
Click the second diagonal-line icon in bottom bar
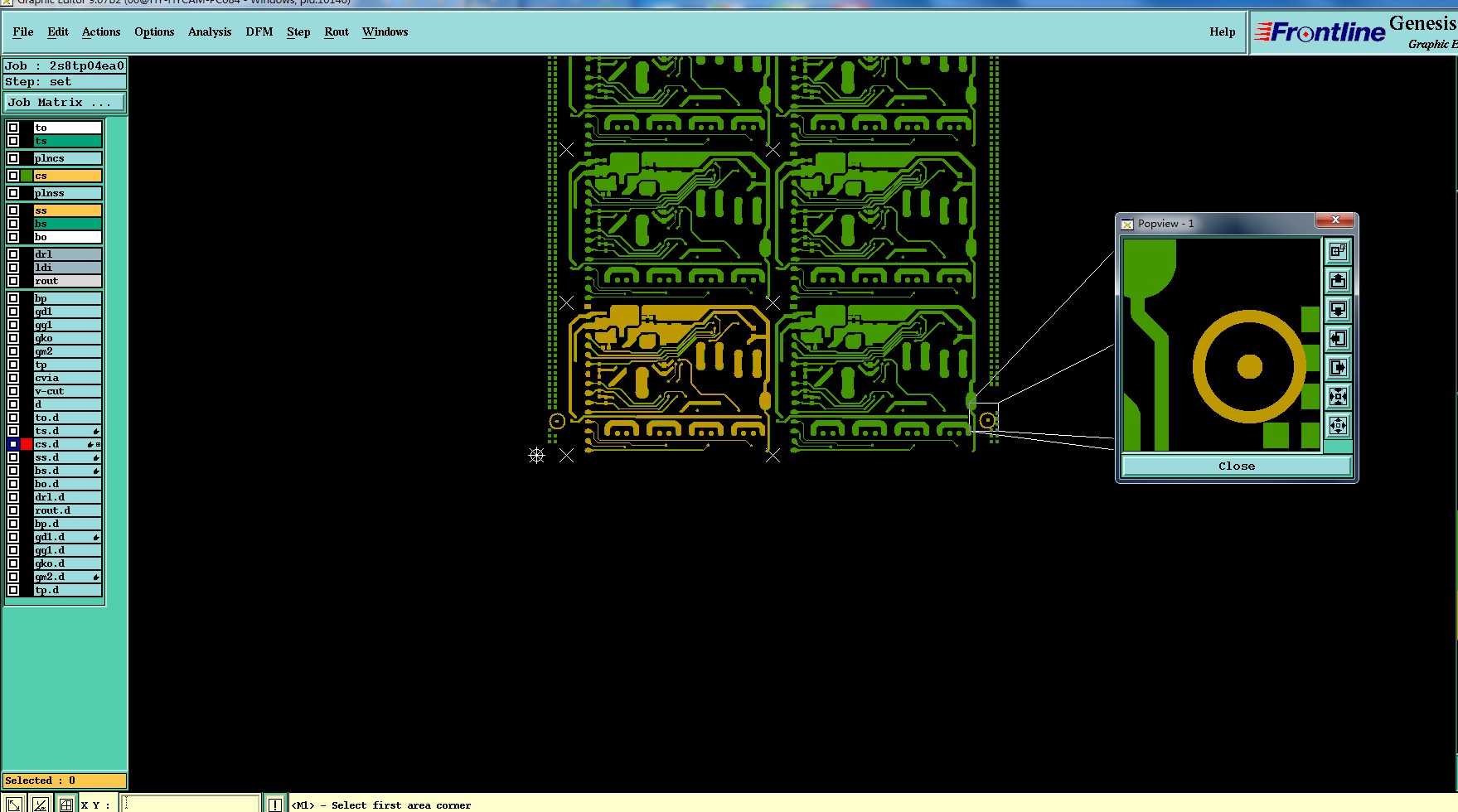point(41,804)
